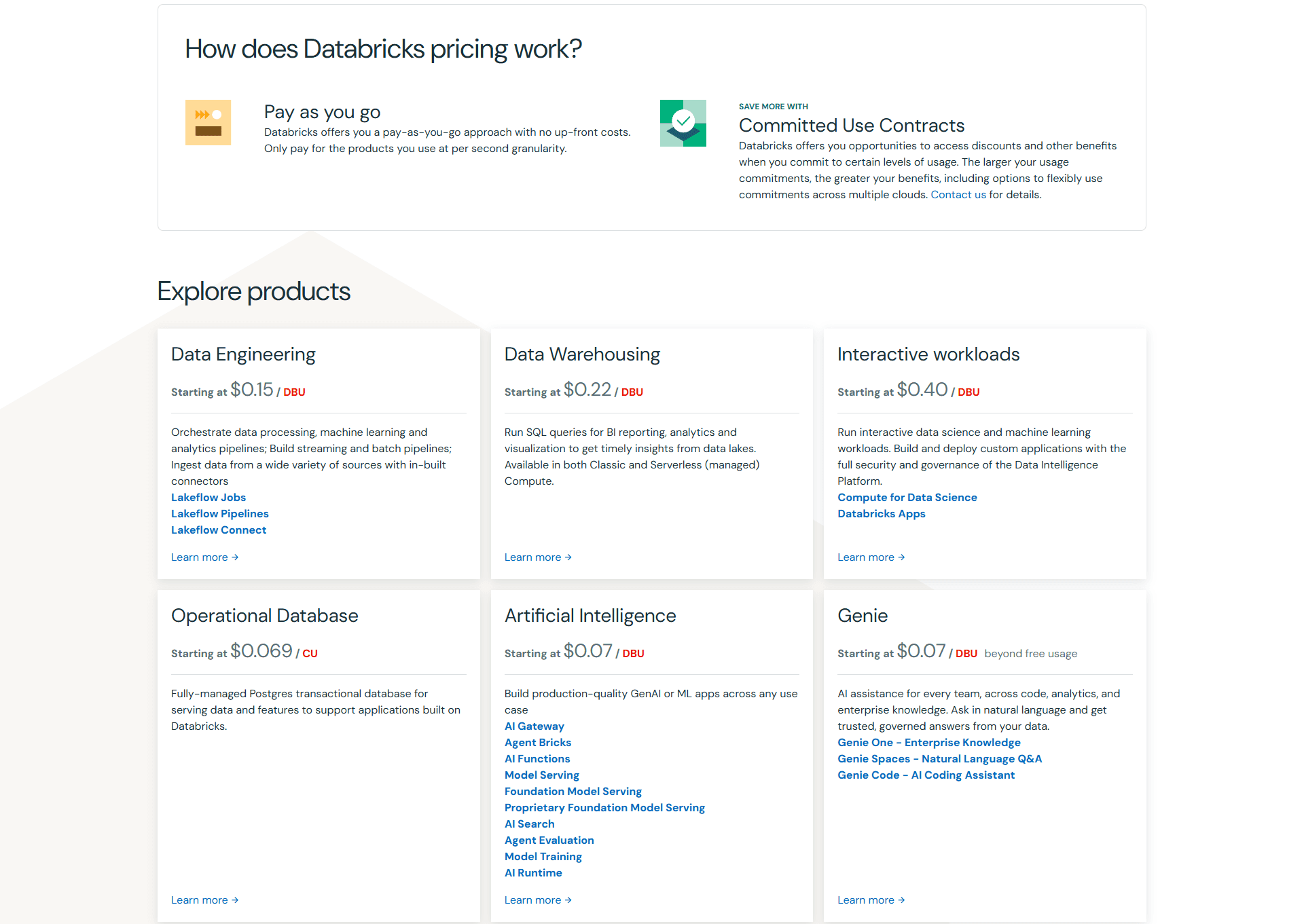Click Learn more under Interactive workloads
This screenshot has width=1304, height=924.
point(871,557)
